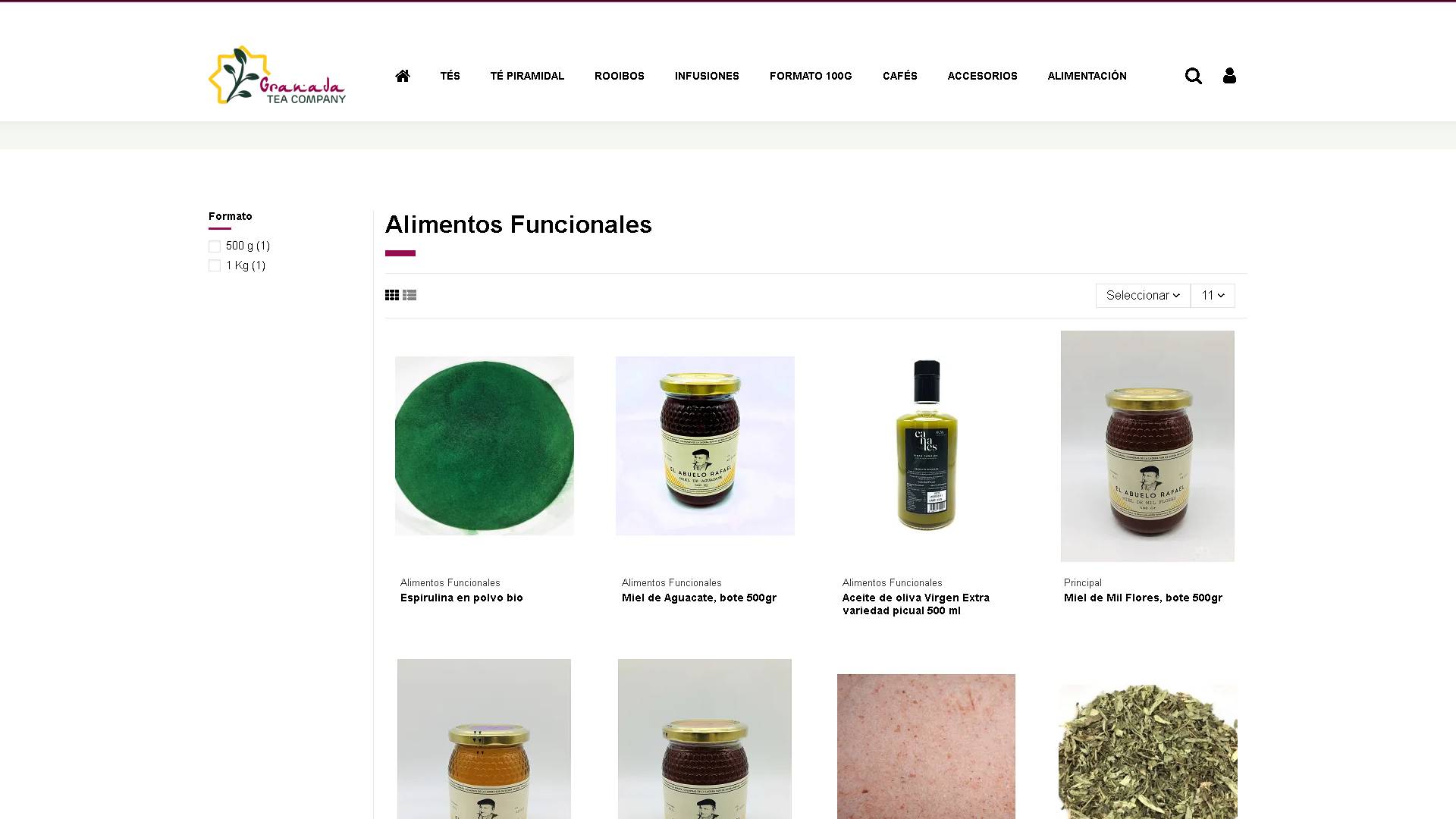The height and width of the screenshot is (819, 1456).
Task: Check the 500 g format filter
Action: [x=215, y=246]
